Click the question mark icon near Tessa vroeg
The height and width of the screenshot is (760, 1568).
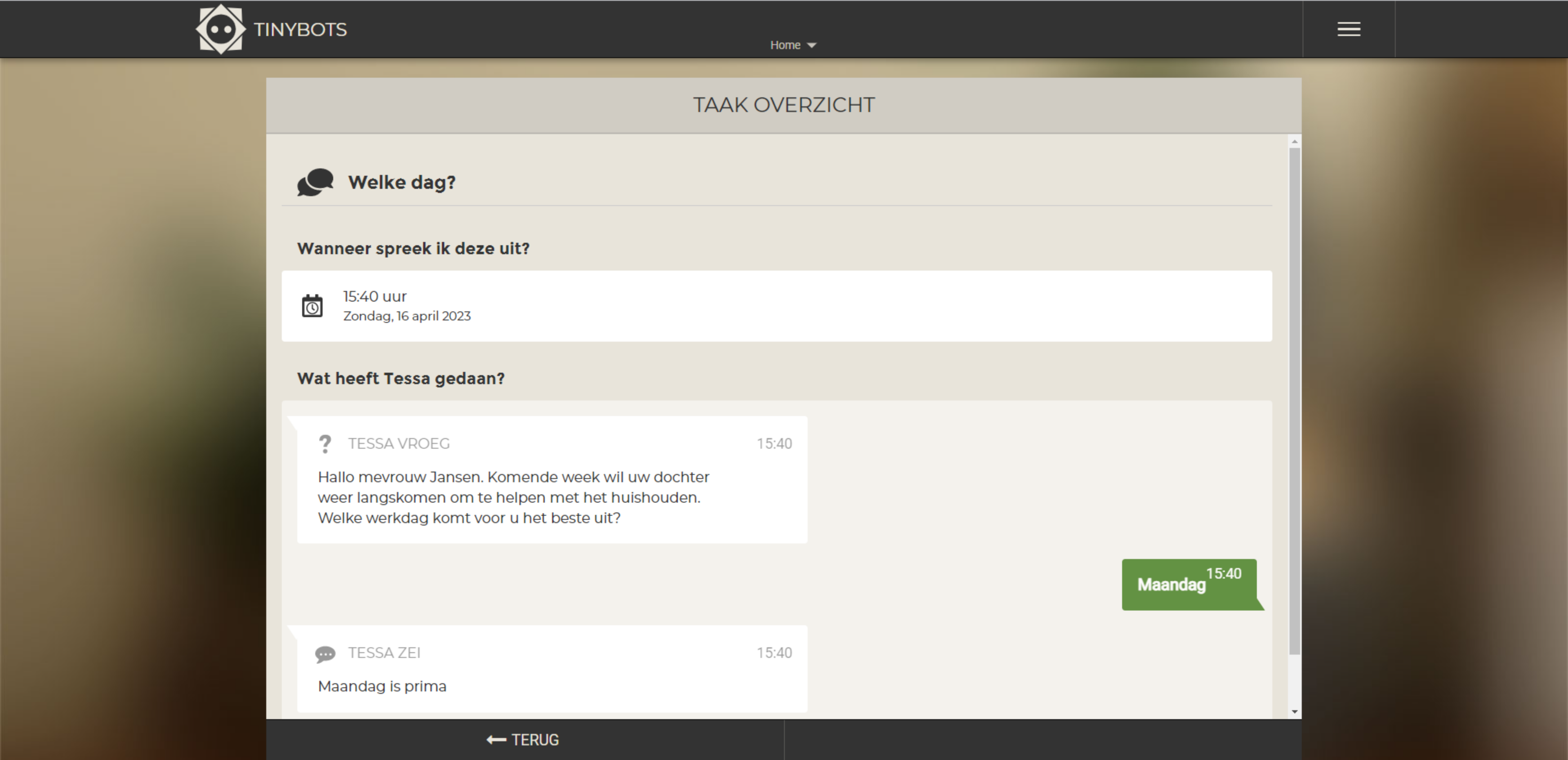[x=325, y=444]
